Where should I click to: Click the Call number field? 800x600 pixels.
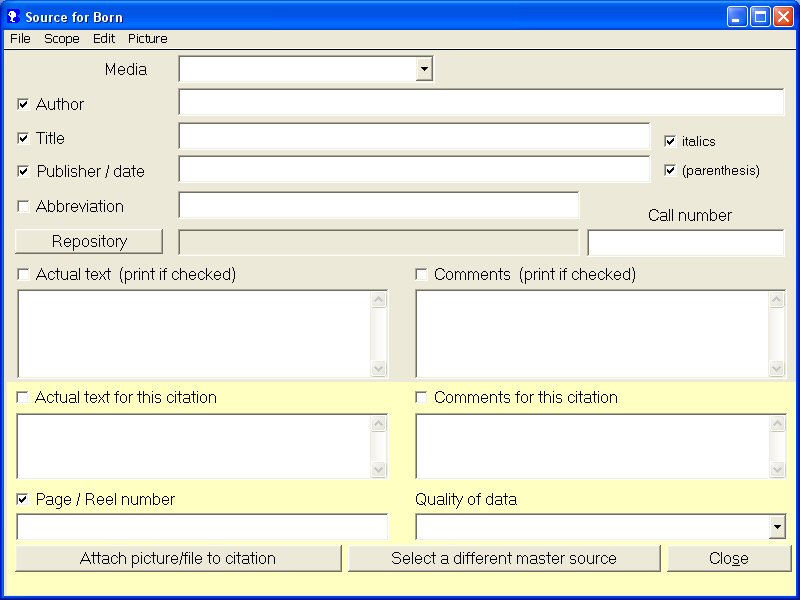tap(686, 242)
